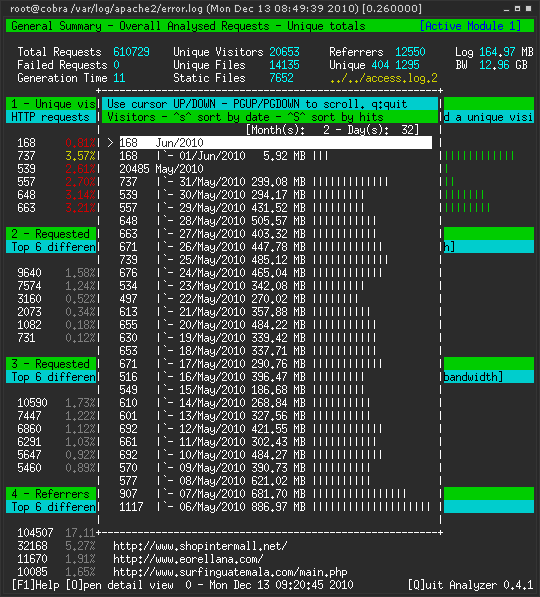Select the '1 - Unique vis' module header
540x597 pixels.
[x=51, y=104]
